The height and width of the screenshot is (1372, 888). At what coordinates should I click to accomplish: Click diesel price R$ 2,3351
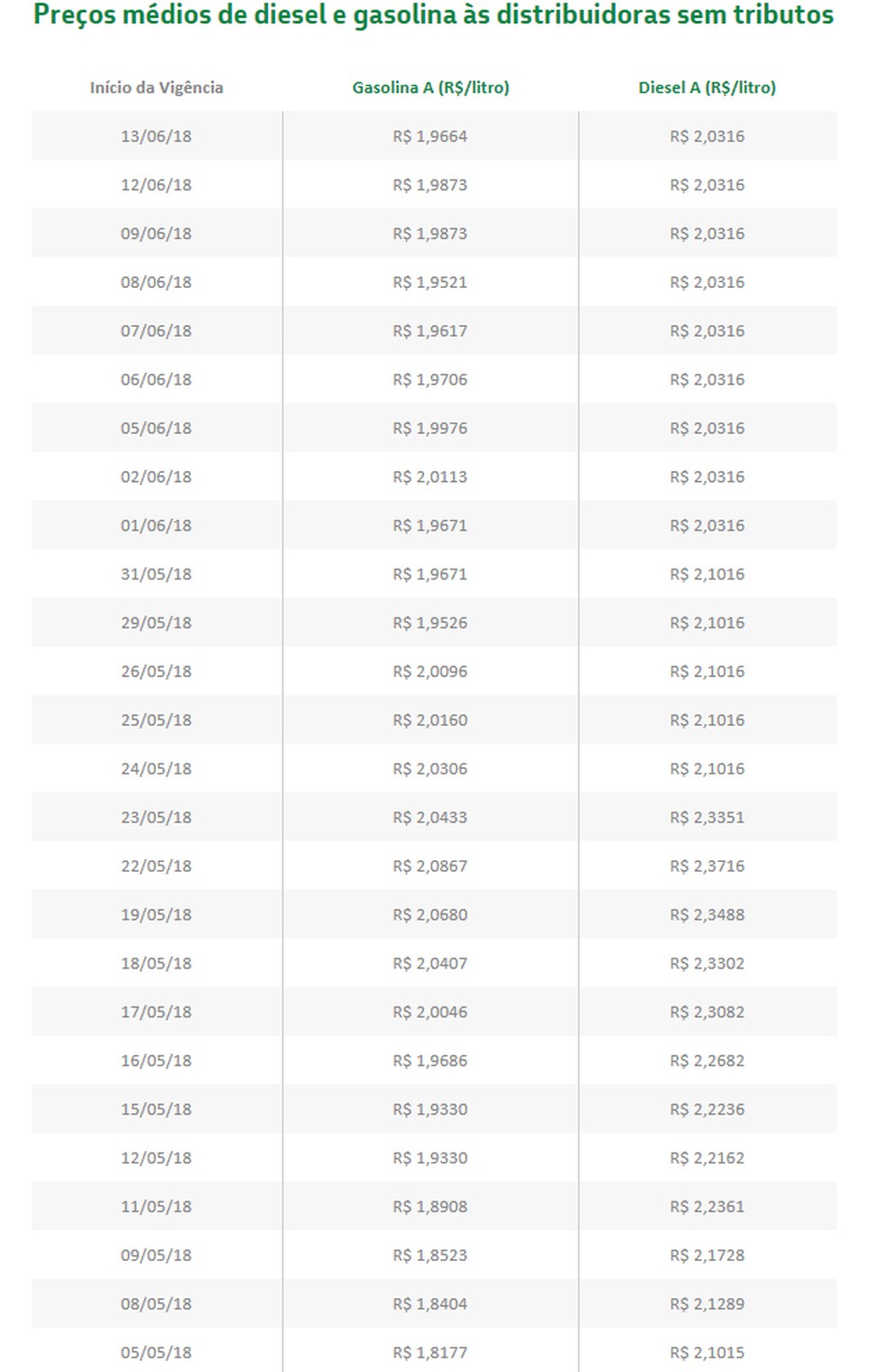pos(707,818)
